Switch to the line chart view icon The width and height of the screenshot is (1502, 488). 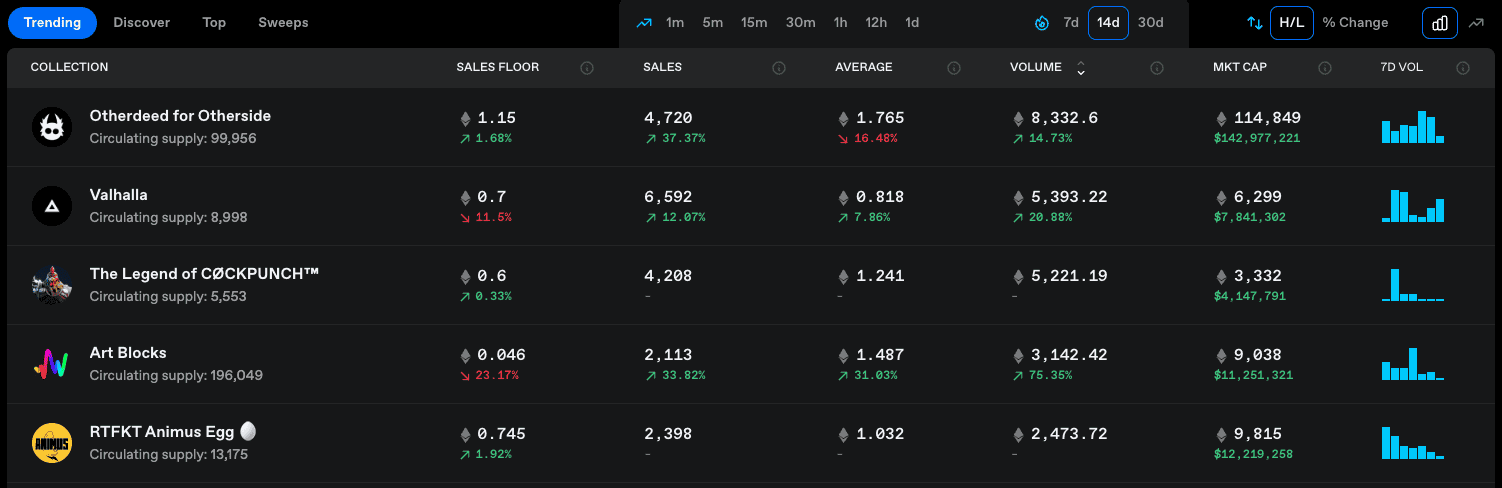pos(1476,23)
